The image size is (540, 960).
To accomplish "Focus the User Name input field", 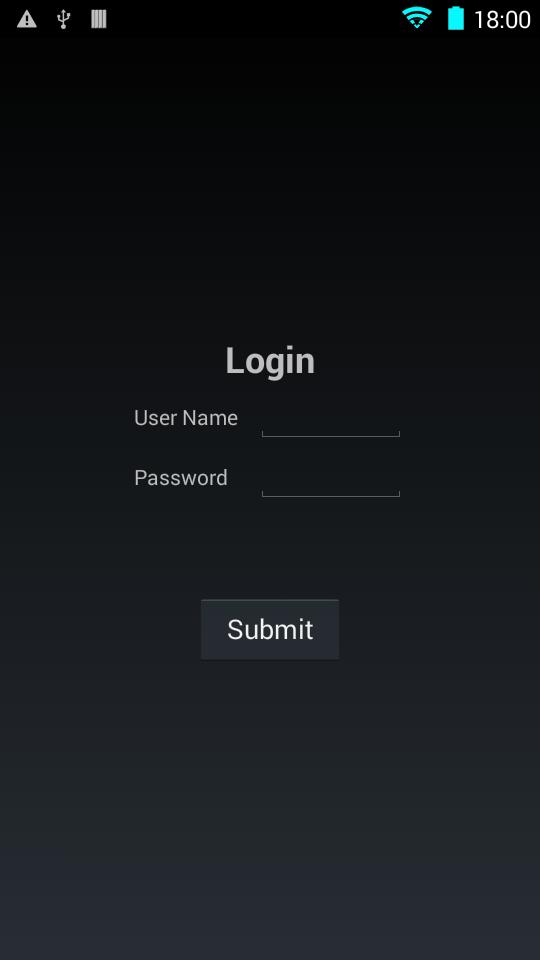I will (331, 420).
